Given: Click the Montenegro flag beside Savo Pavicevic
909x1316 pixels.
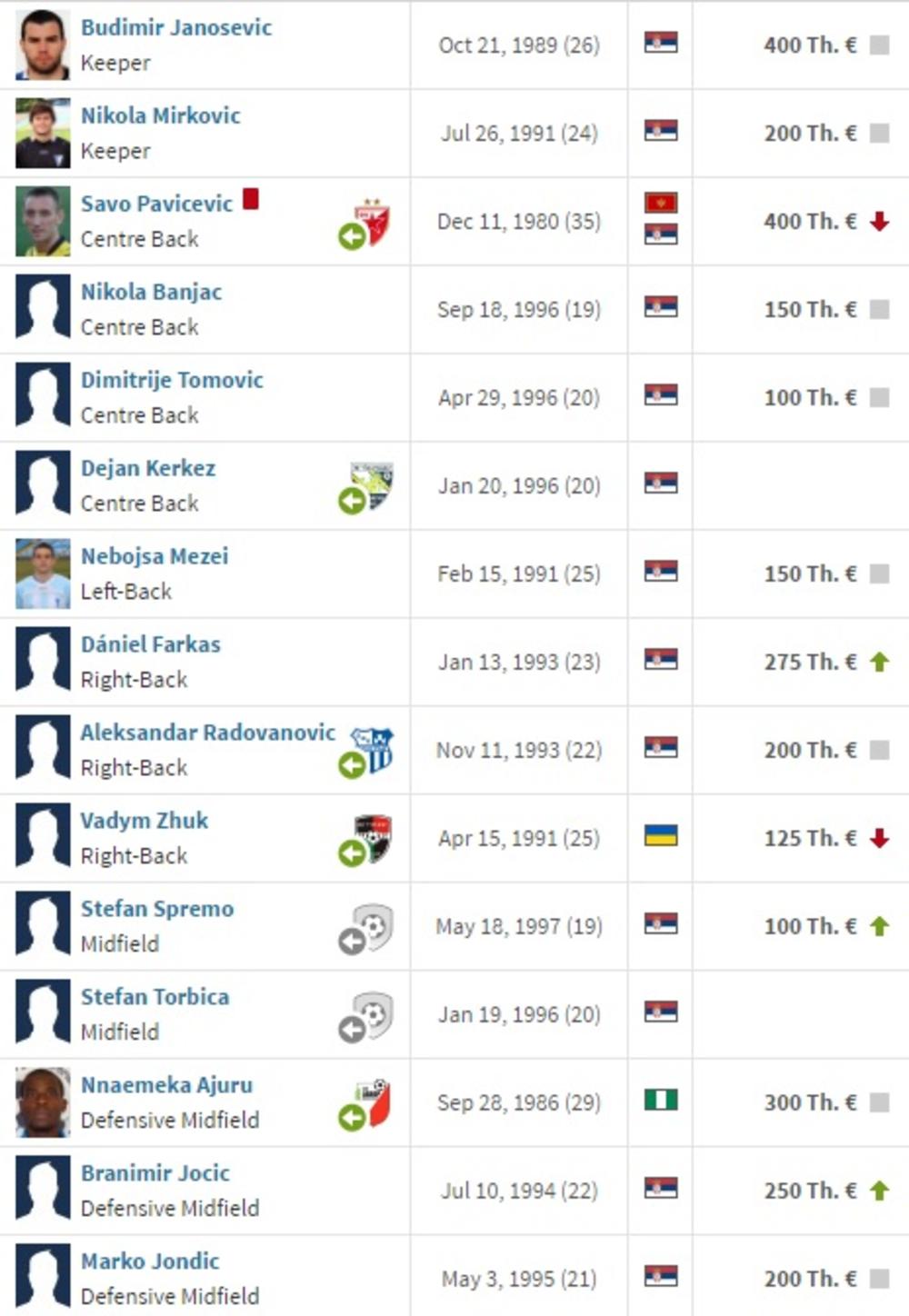Looking at the screenshot, I should click(661, 203).
